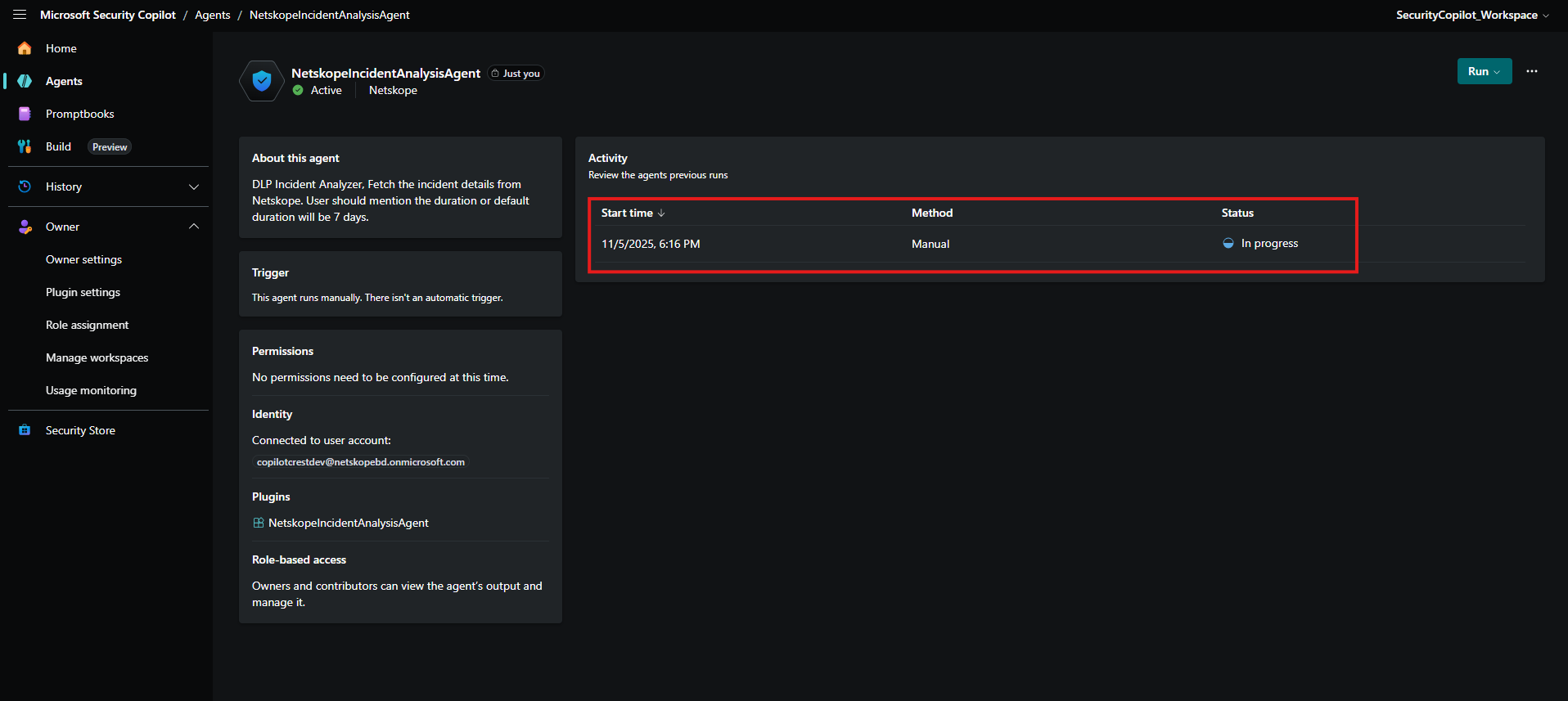Click NetskopeIncidentAnalysisAgent plugin link
Image resolution: width=1568 pixels, height=701 pixels.
coord(349,523)
